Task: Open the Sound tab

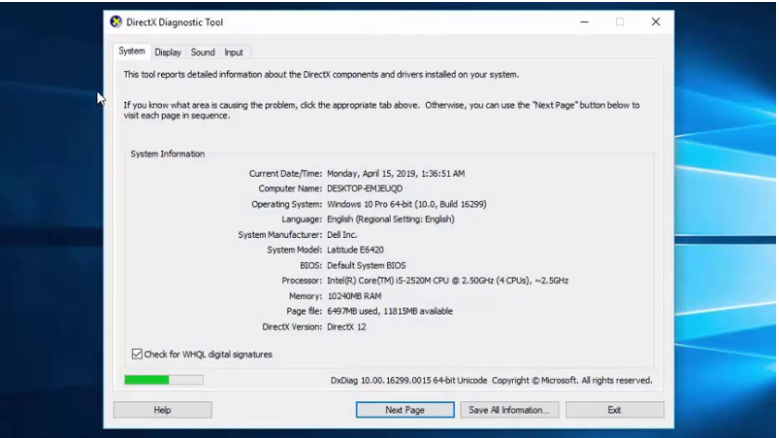Action: coord(203,52)
